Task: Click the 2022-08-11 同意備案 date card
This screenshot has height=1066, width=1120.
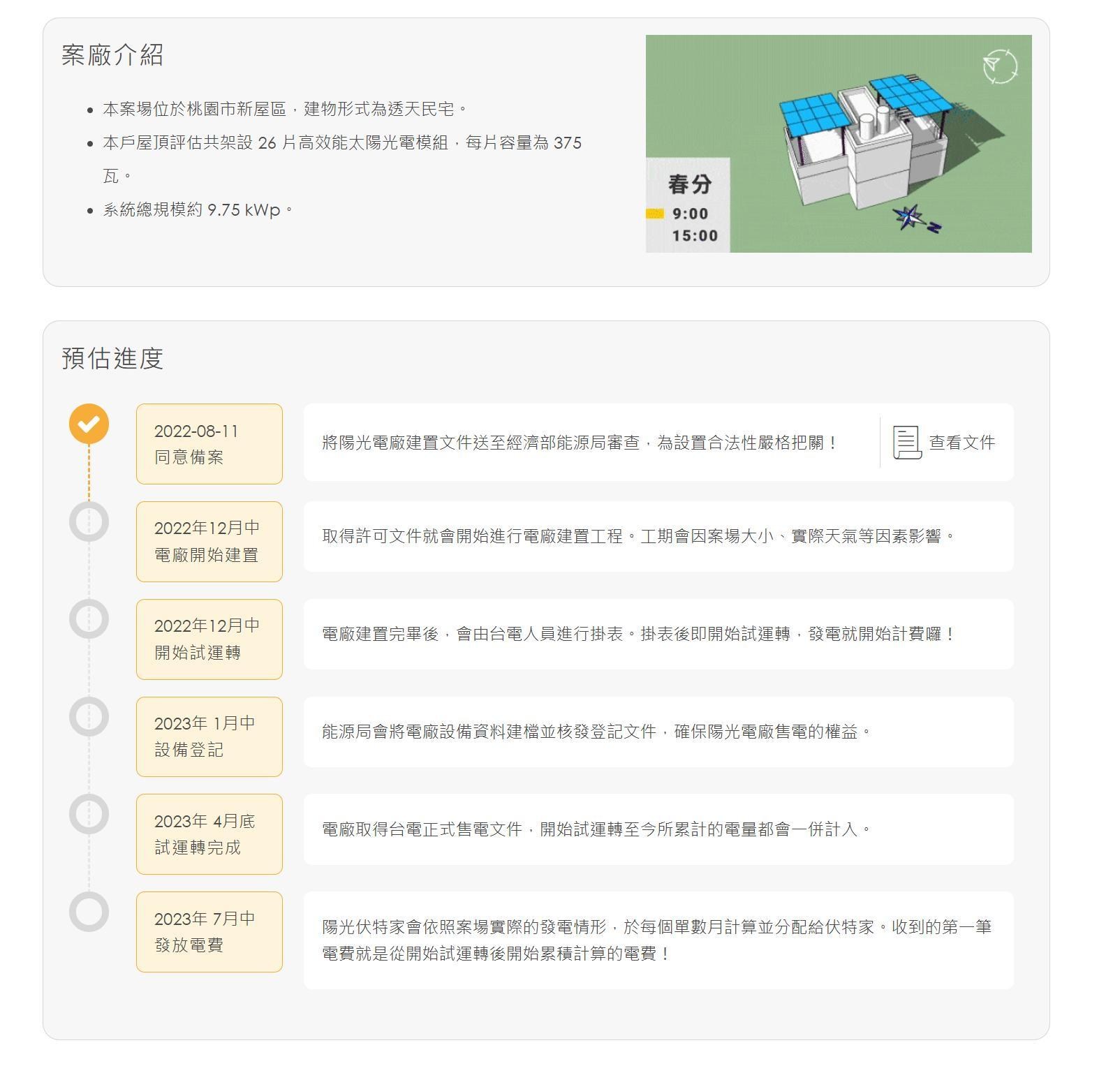Action: [x=208, y=443]
